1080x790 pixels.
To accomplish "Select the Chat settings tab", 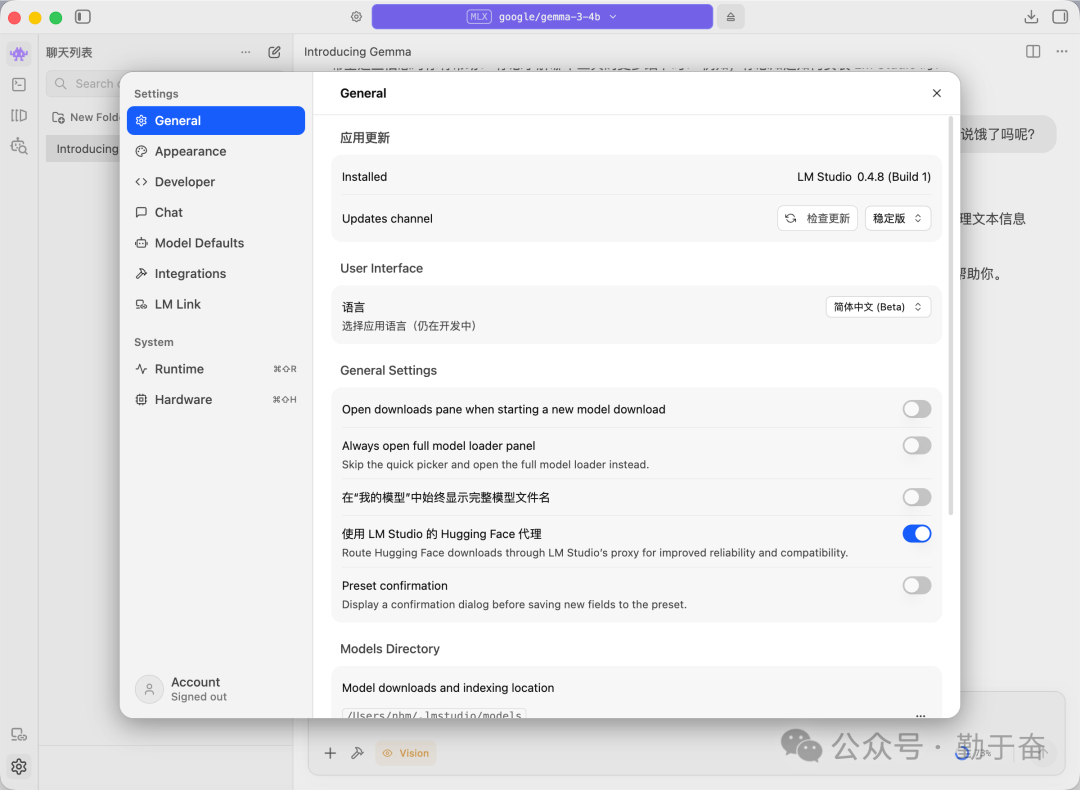I will point(216,212).
